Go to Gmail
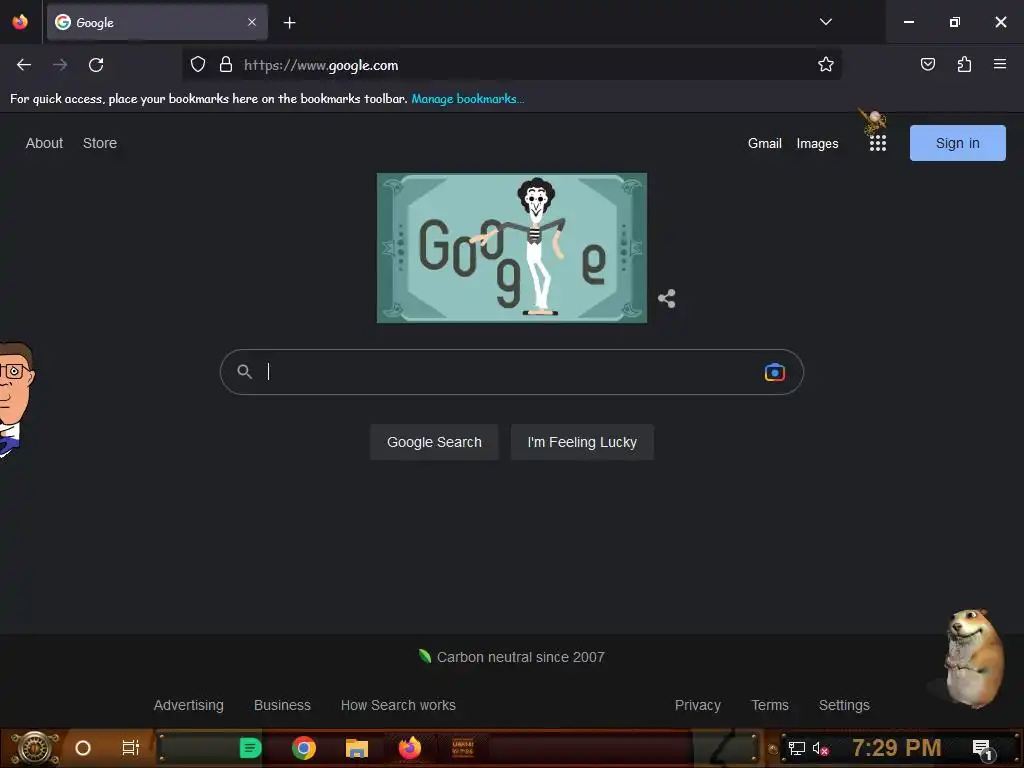Image resolution: width=1024 pixels, height=768 pixels. [765, 144]
